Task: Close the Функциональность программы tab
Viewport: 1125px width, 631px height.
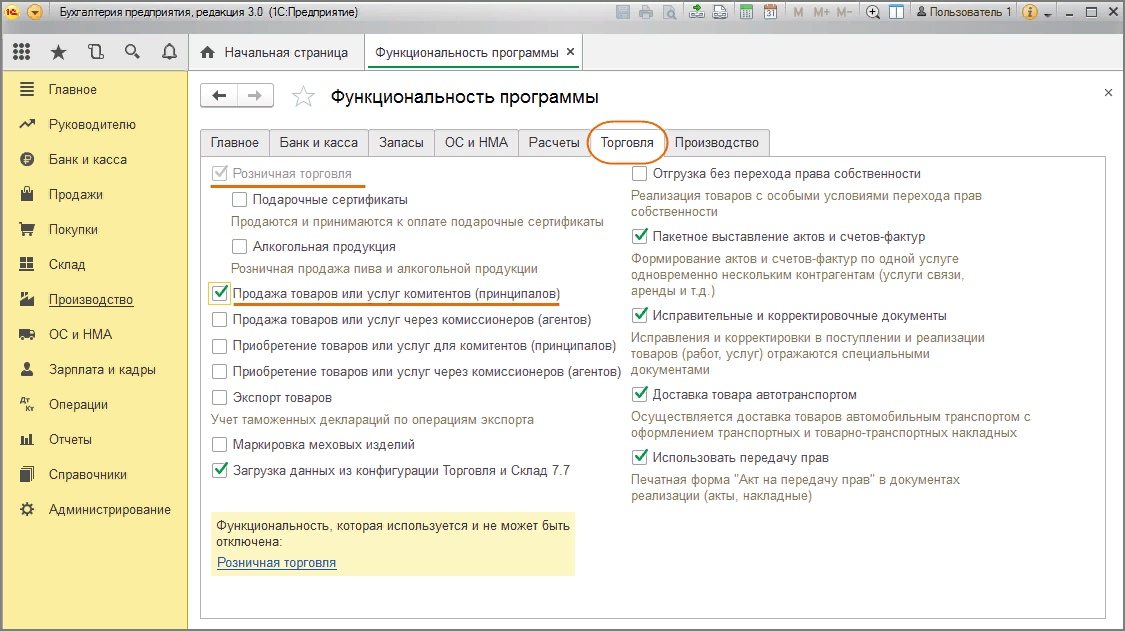Action: pyautogui.click(x=571, y=52)
